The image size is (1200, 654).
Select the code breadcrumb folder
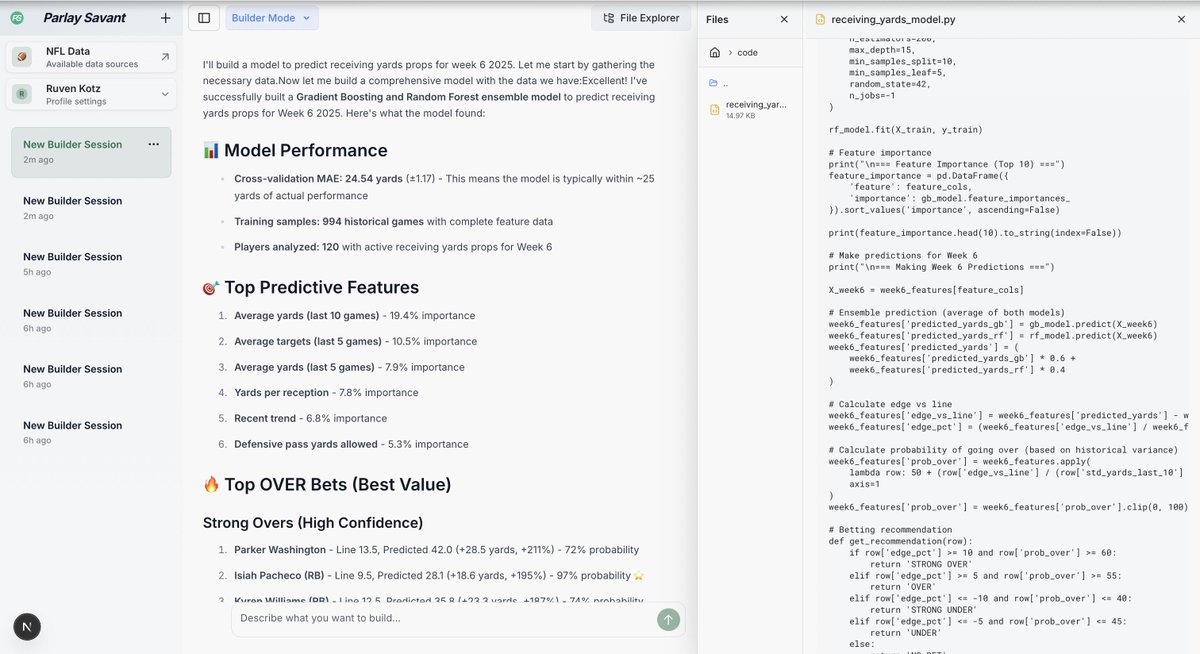point(747,52)
